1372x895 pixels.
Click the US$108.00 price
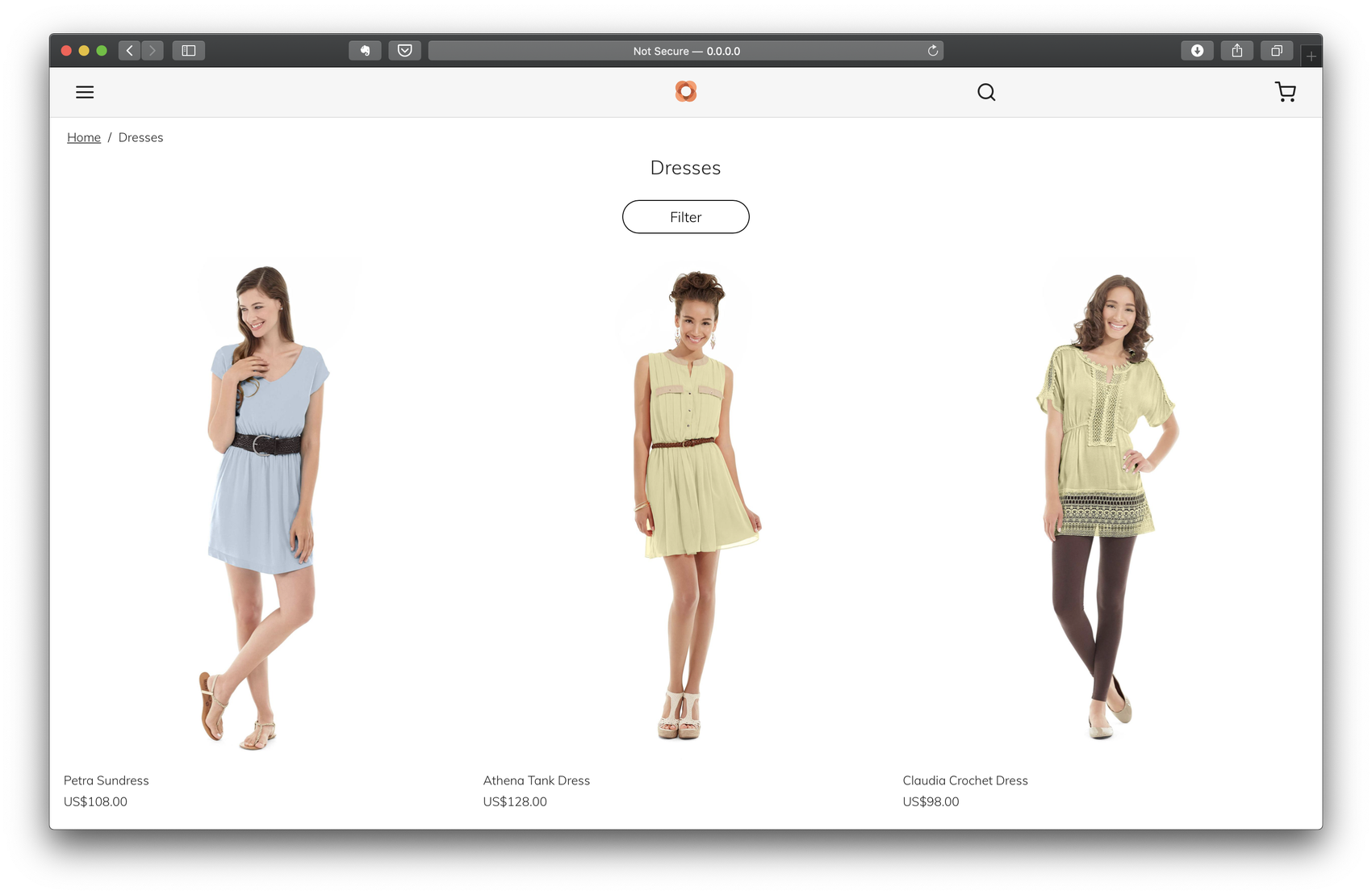click(95, 801)
